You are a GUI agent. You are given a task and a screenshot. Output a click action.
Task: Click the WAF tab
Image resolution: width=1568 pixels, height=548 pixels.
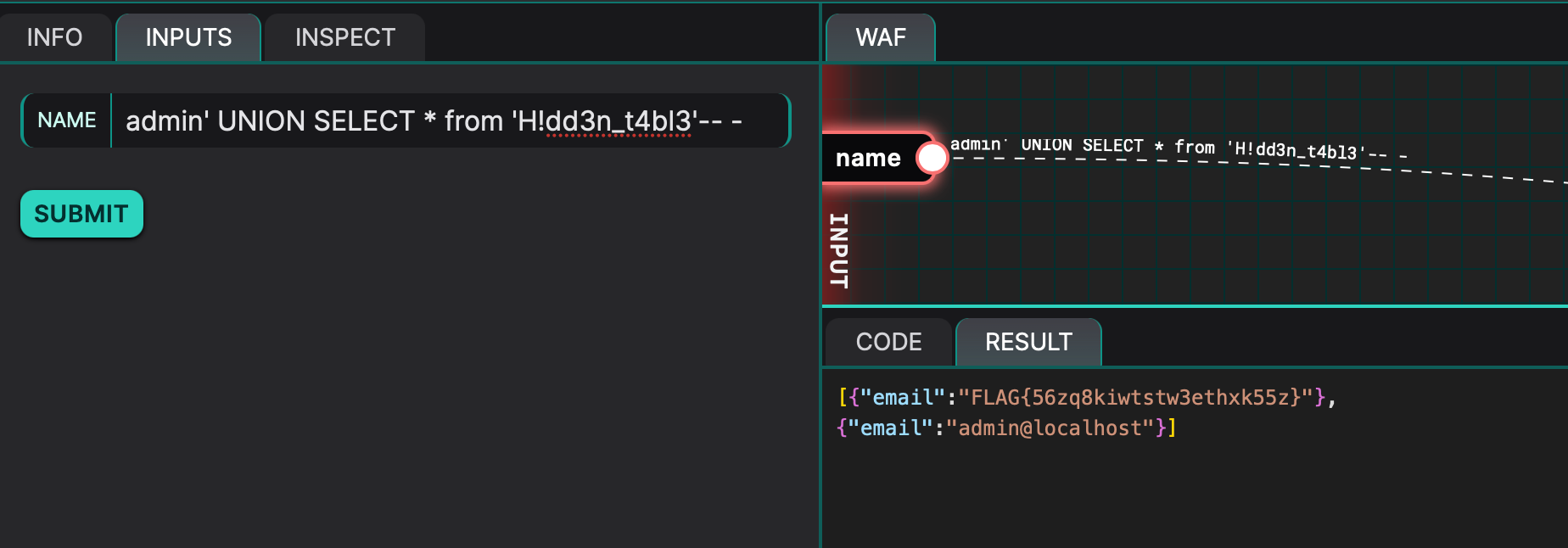880,37
